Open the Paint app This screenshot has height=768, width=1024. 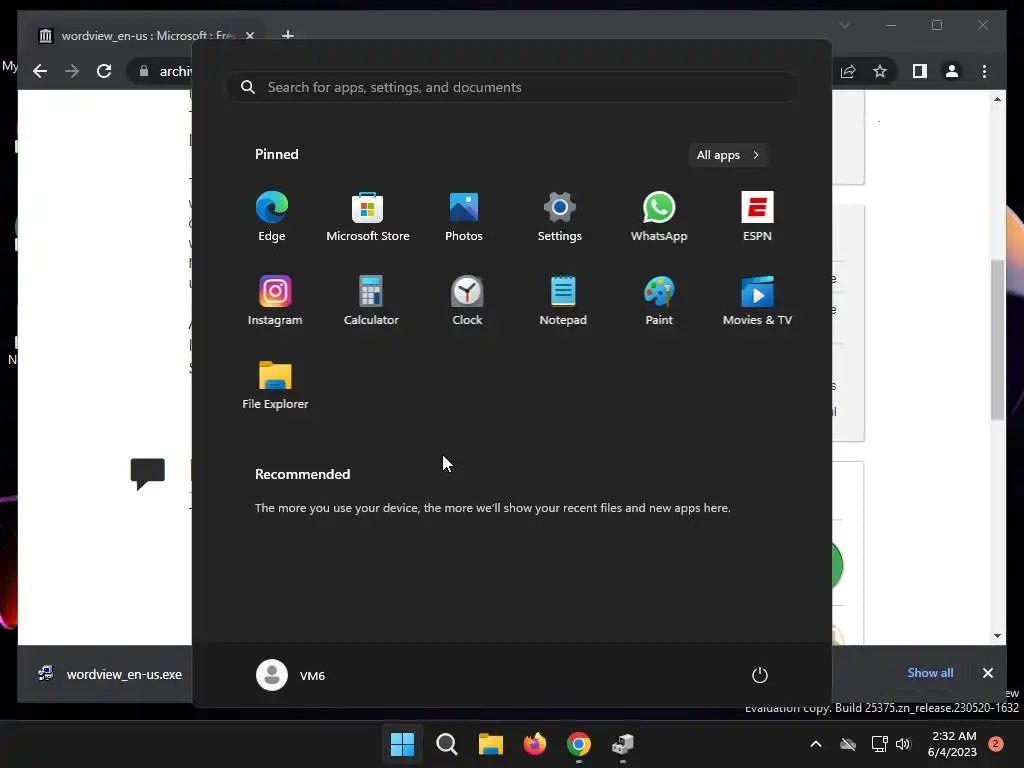point(659,300)
